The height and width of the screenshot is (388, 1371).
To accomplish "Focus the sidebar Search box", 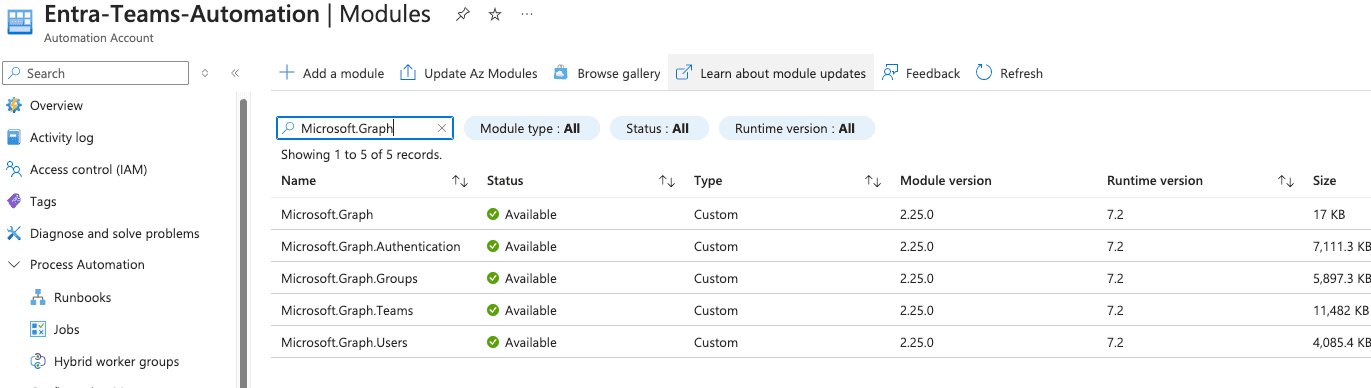I will click(96, 73).
